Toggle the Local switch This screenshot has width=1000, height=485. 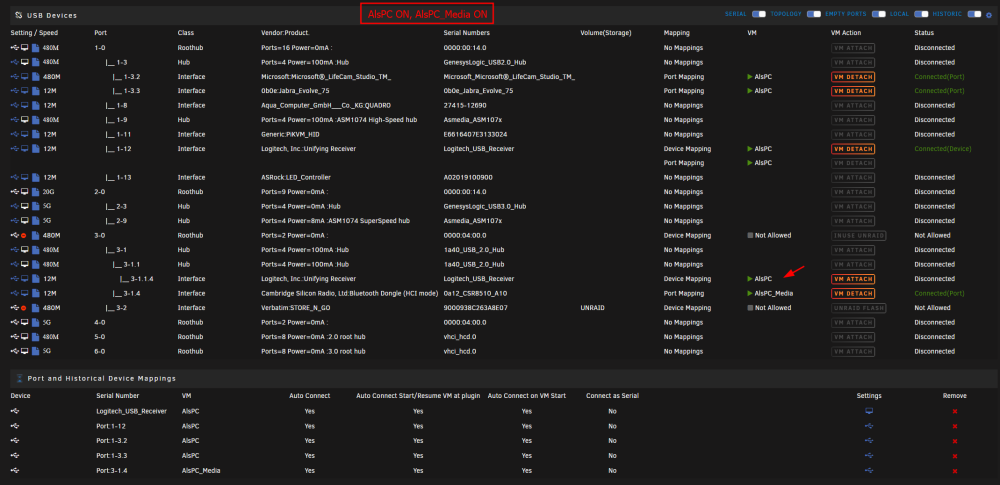pos(921,13)
